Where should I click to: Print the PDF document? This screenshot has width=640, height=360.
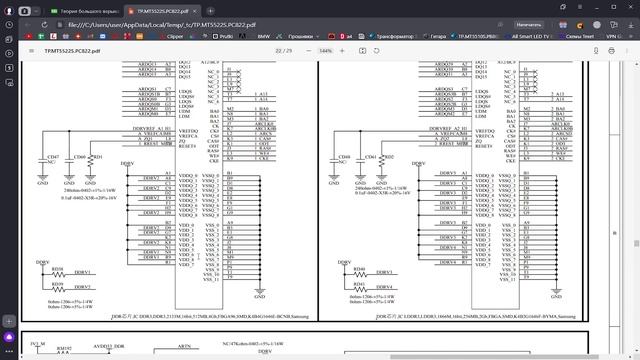(x=611, y=51)
